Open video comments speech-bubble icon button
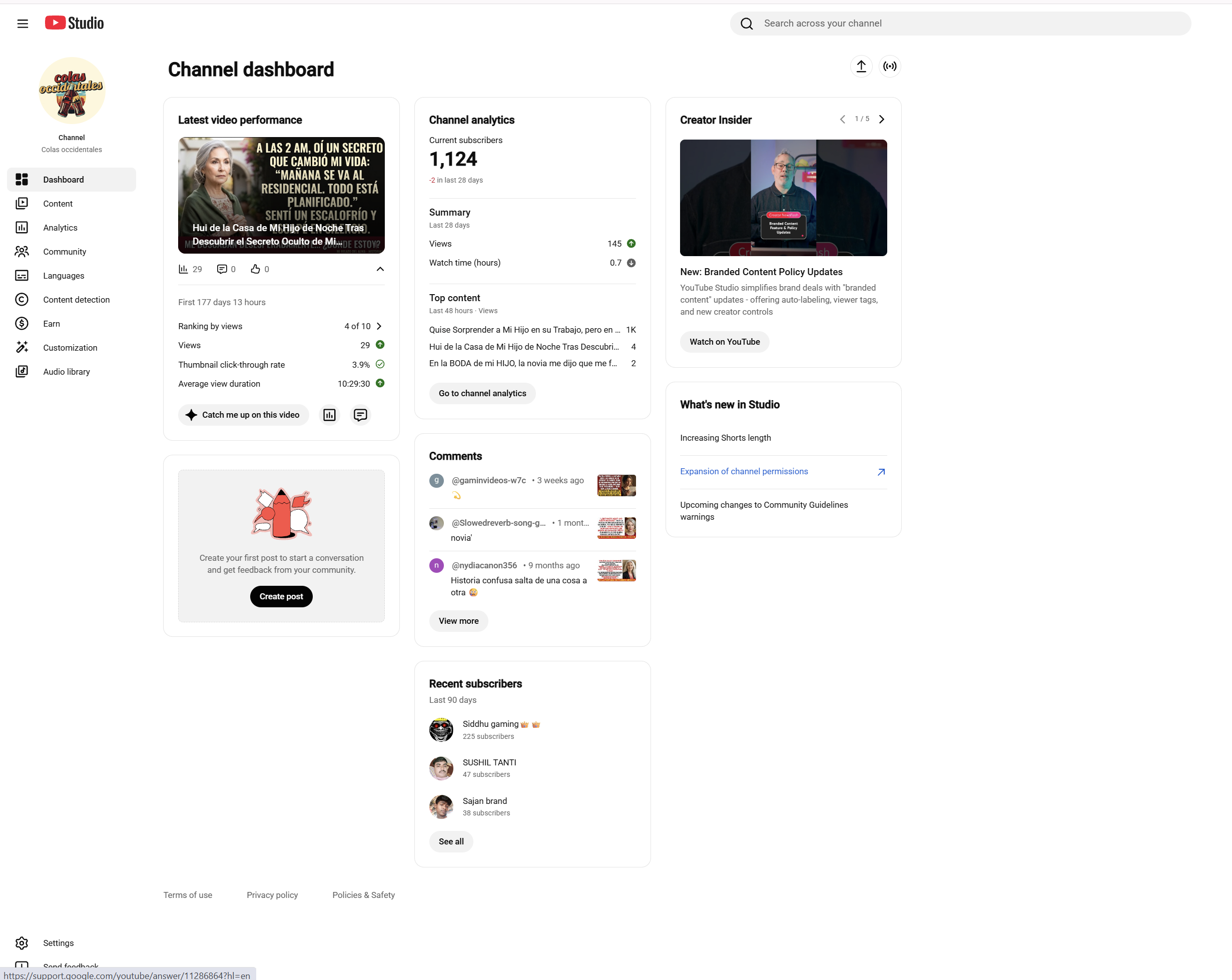This screenshot has width=1232, height=980. click(361, 415)
